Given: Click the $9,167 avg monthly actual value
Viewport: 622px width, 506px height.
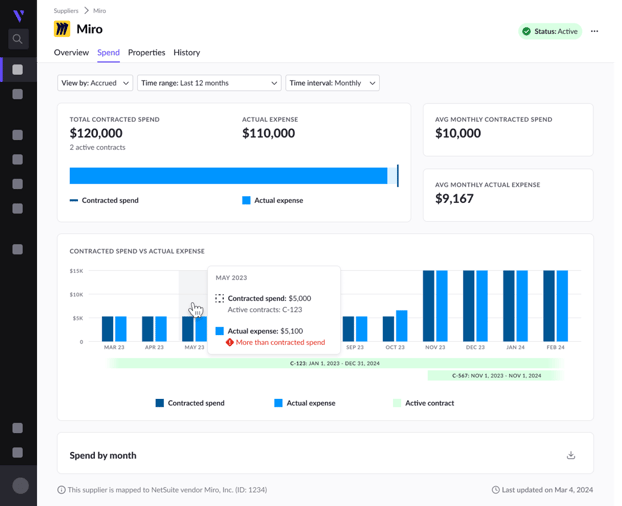Looking at the screenshot, I should [x=454, y=198].
